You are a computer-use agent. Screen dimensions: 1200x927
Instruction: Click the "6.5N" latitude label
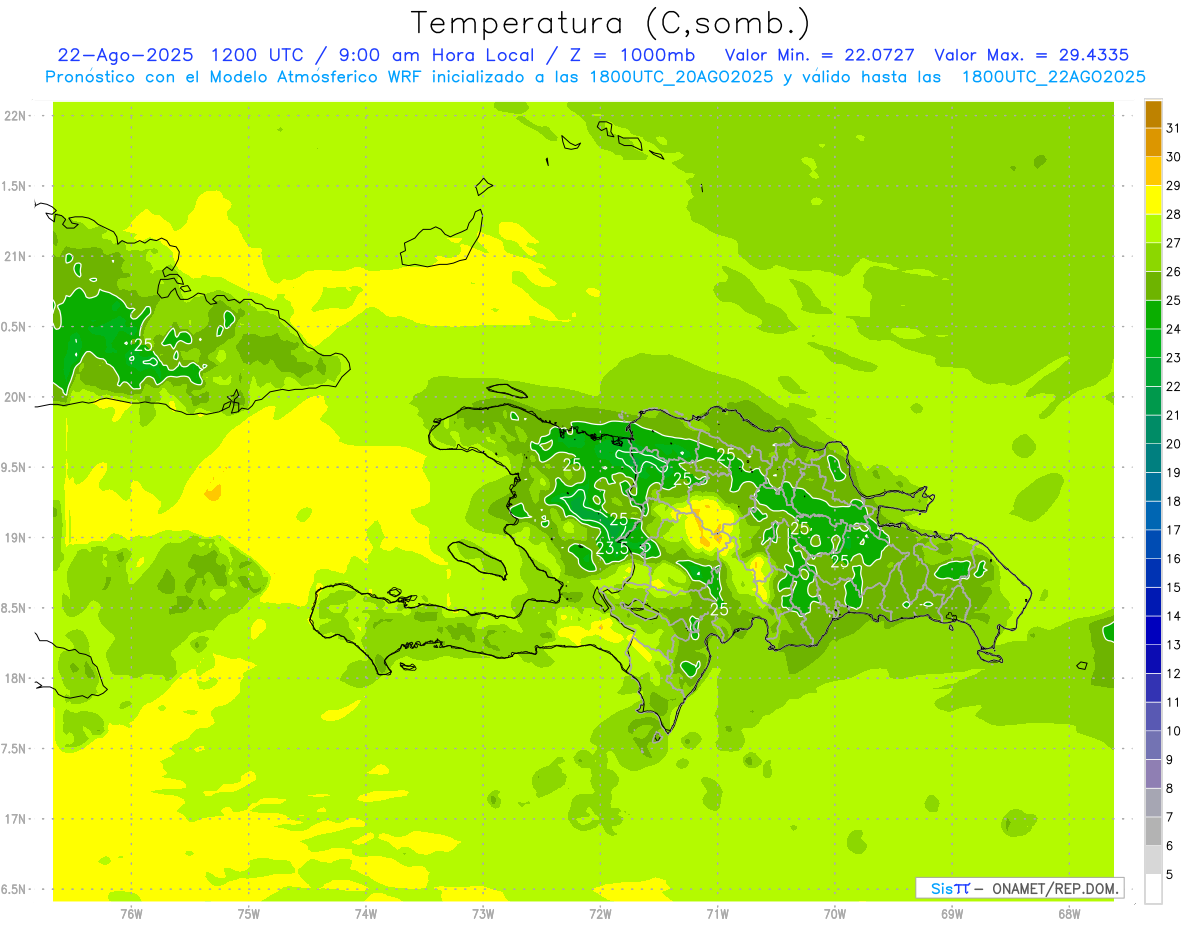click(x=15, y=889)
